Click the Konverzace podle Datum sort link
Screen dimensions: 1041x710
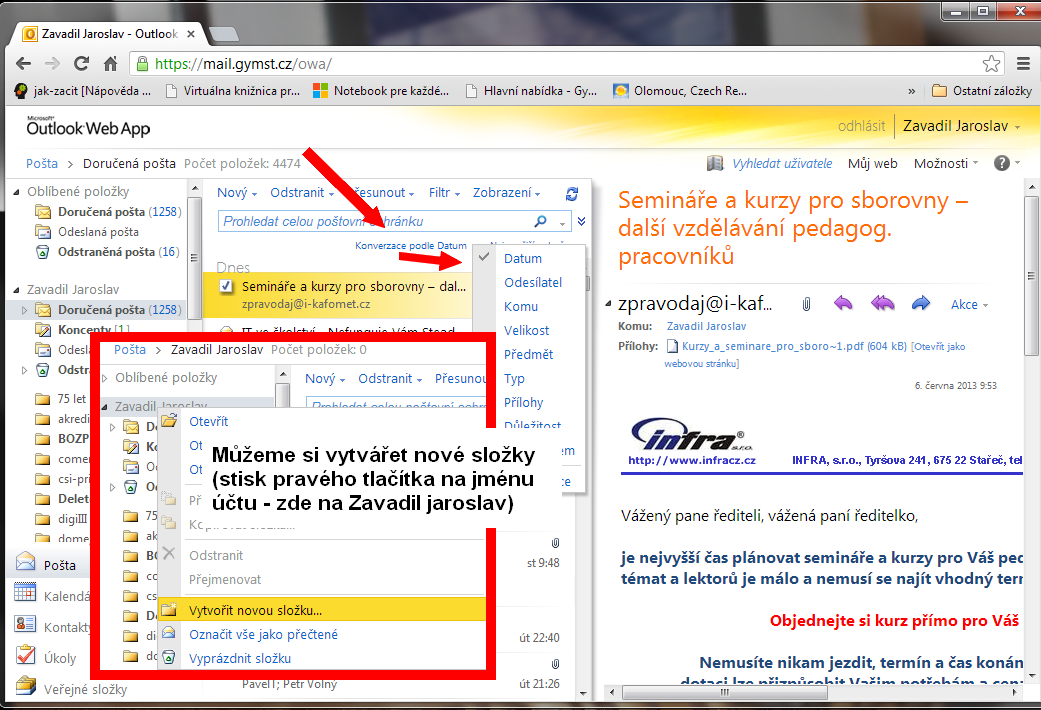tap(411, 245)
